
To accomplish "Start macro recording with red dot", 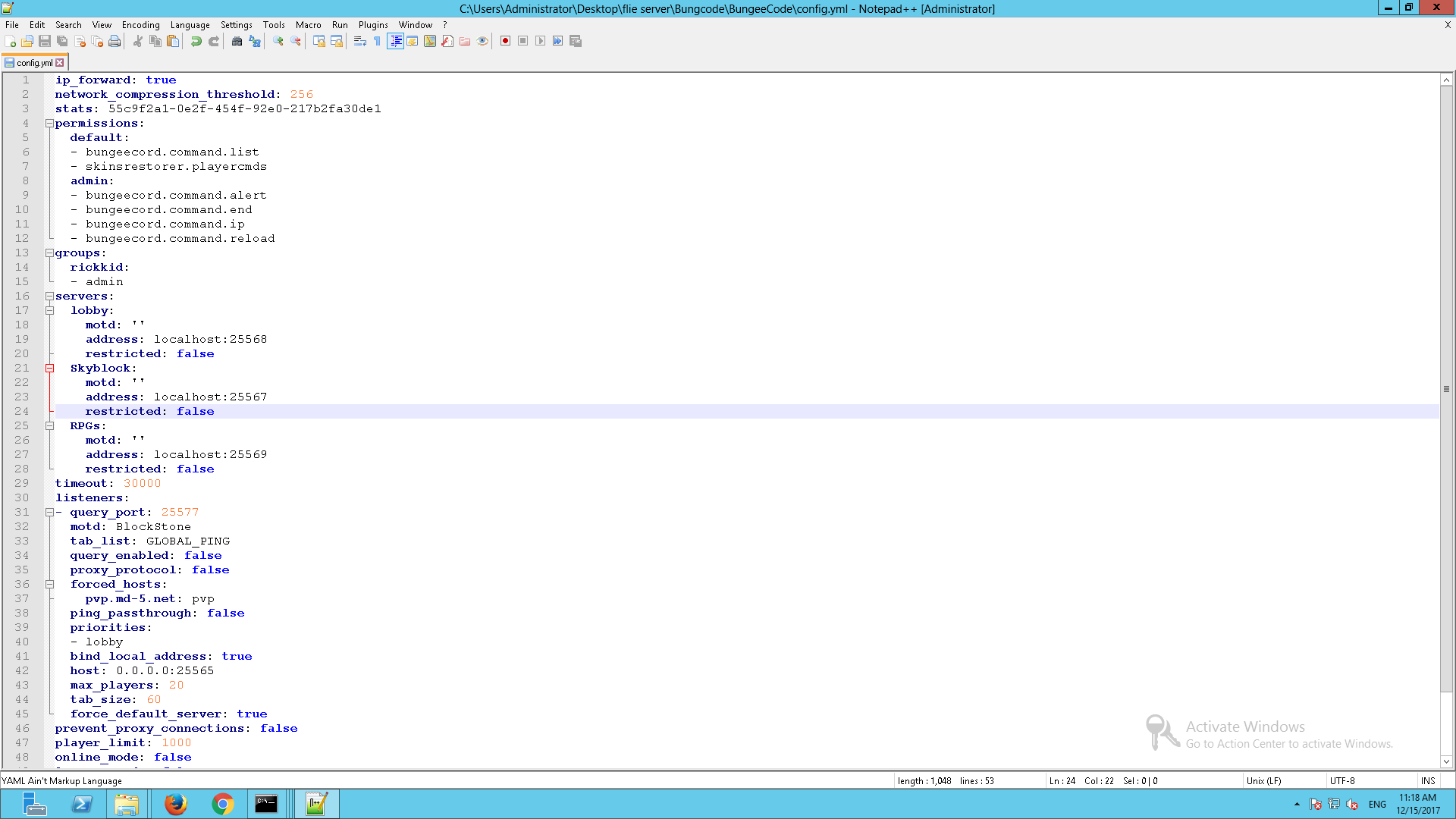I will click(x=505, y=41).
